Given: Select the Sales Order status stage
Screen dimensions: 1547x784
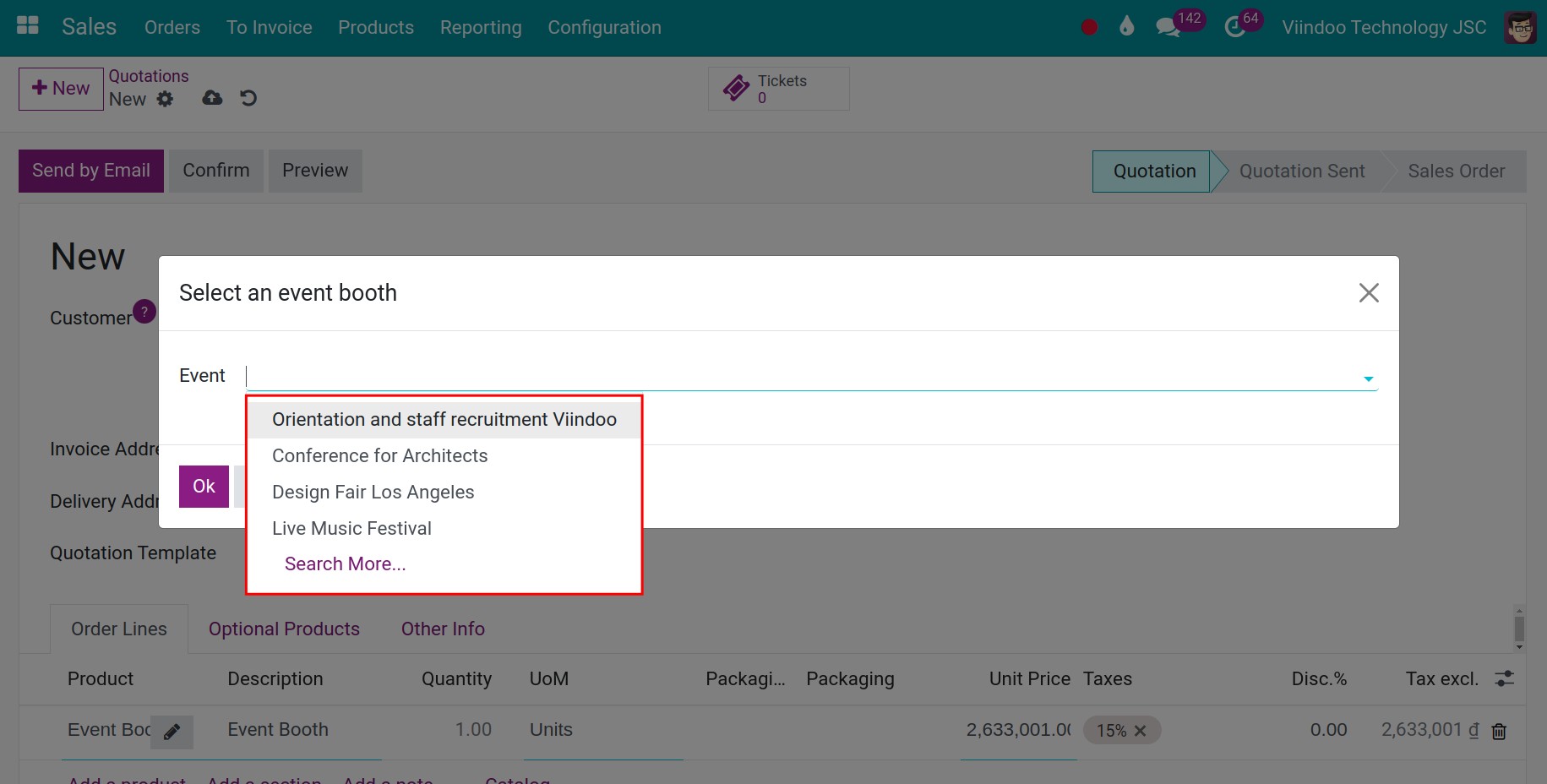Looking at the screenshot, I should 1457,171.
